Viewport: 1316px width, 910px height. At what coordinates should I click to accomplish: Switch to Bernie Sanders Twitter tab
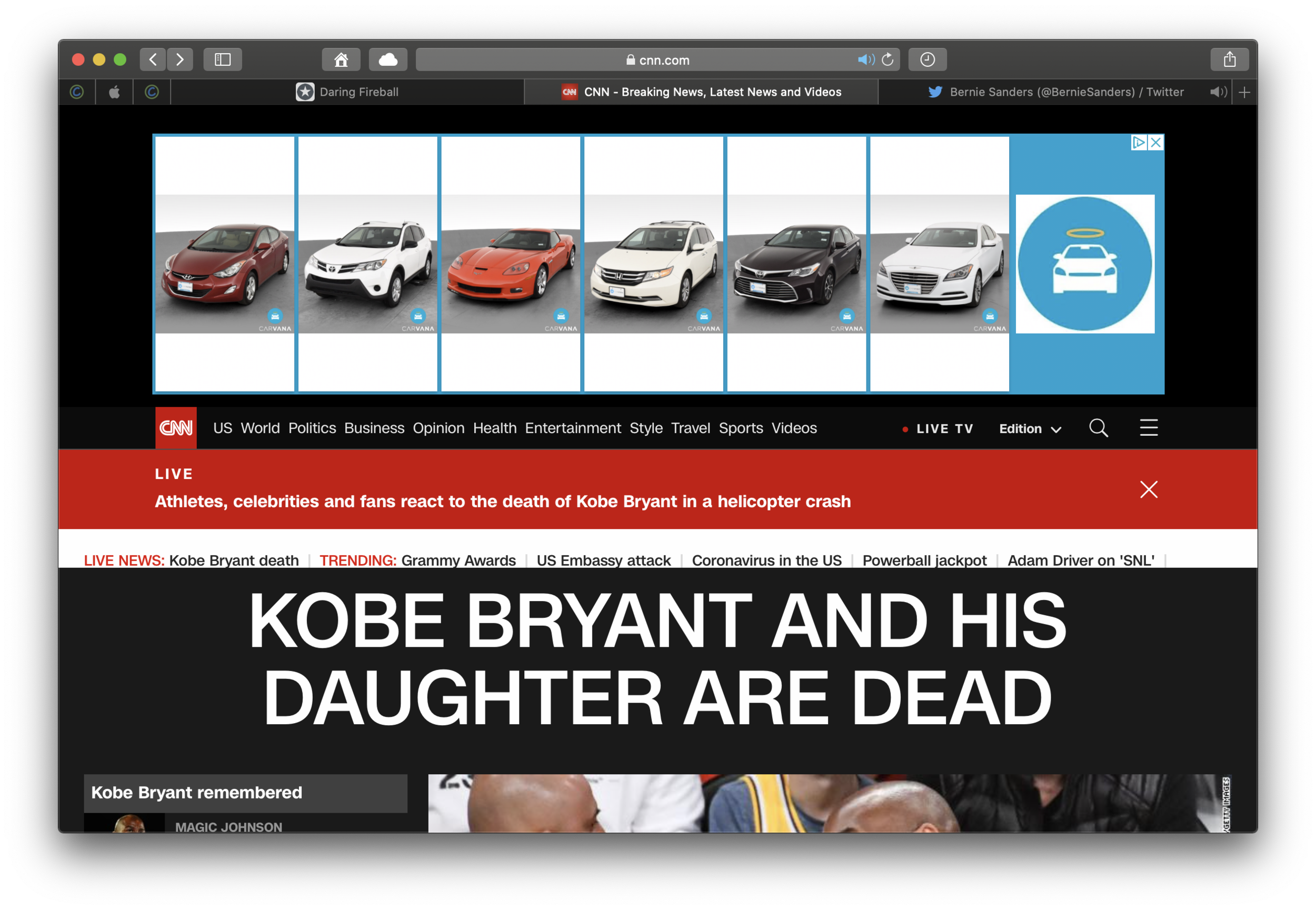click(x=1055, y=92)
